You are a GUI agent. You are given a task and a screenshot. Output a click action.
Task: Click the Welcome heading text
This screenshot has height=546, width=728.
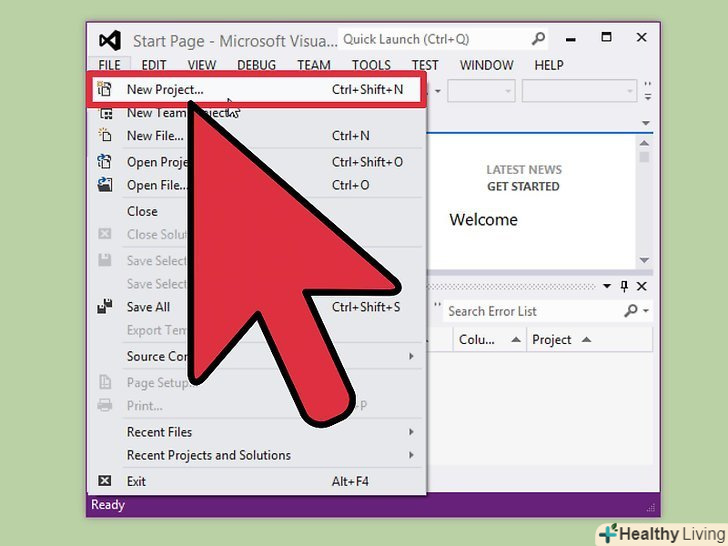[483, 219]
